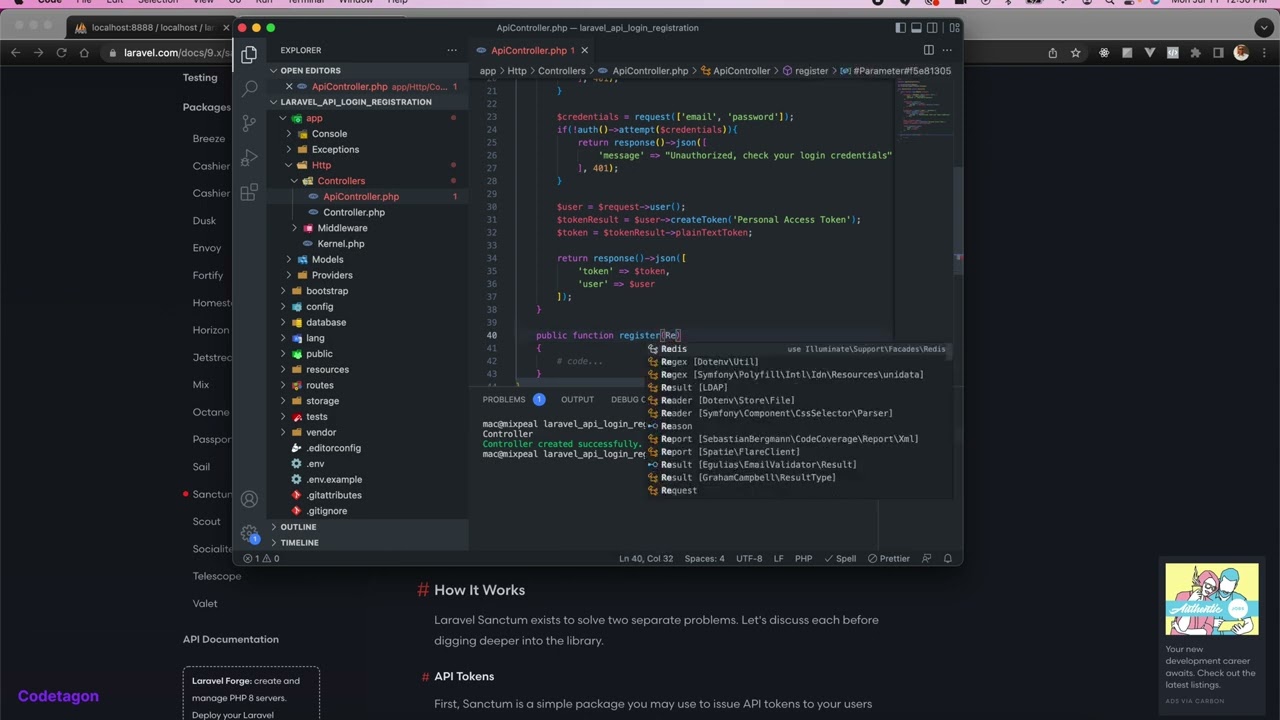Expand the Console folder

(x=329, y=134)
